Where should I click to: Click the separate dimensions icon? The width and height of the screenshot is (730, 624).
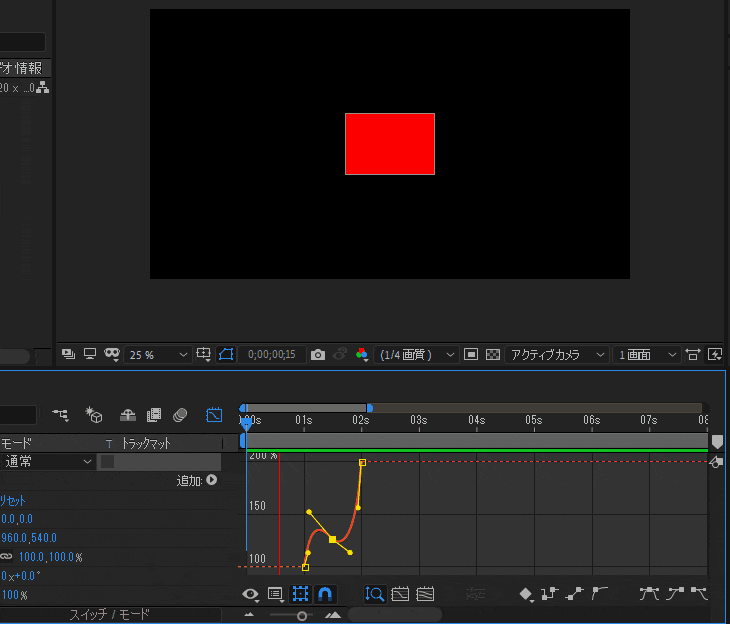pyautogui.click(x=475, y=594)
